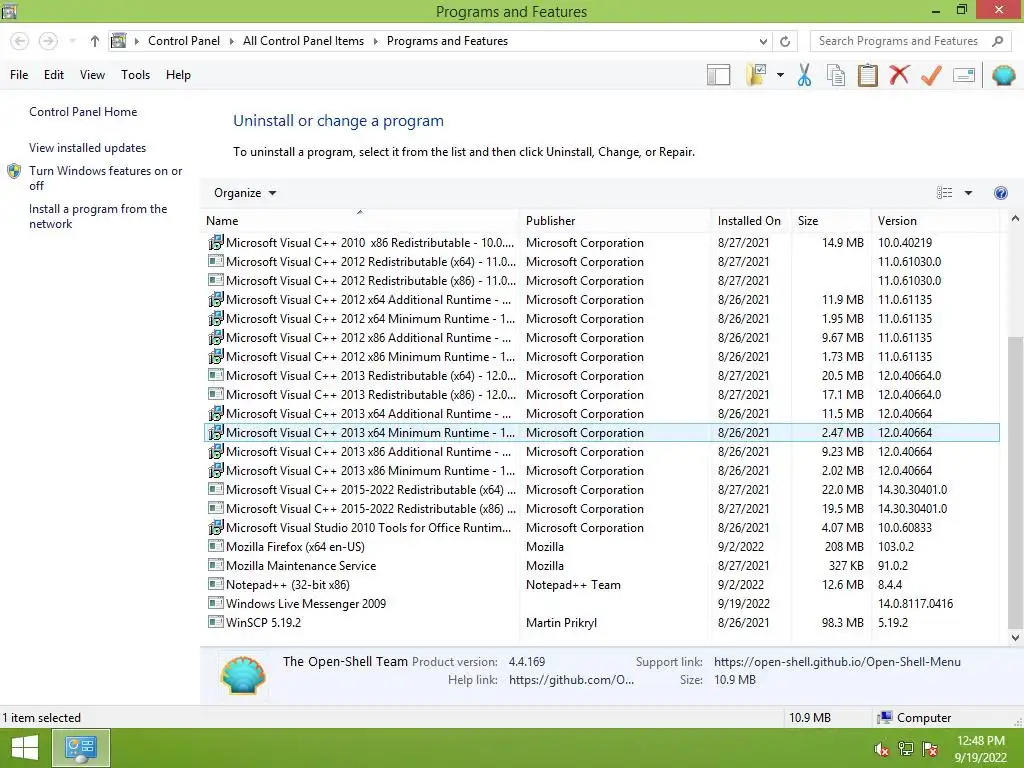Select Visual C++ 2013 x86 Additional Runtime row

tap(601, 452)
